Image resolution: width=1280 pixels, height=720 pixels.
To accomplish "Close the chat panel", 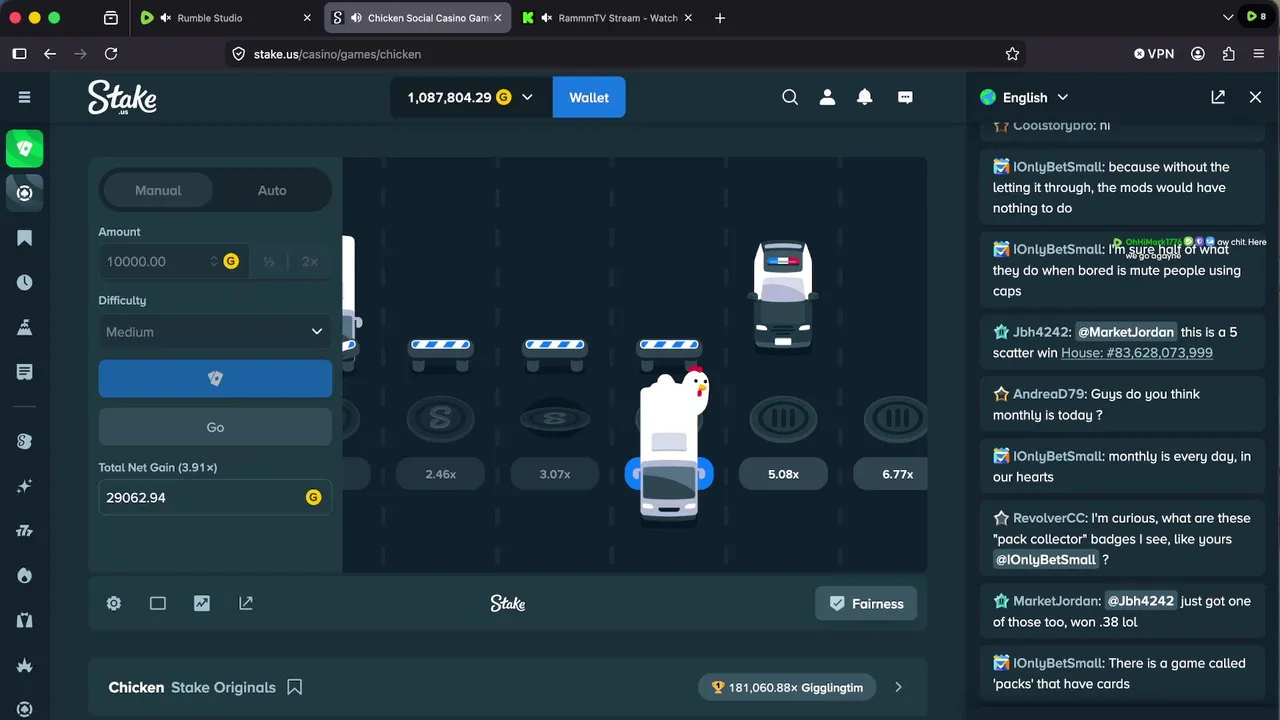I will (1256, 97).
